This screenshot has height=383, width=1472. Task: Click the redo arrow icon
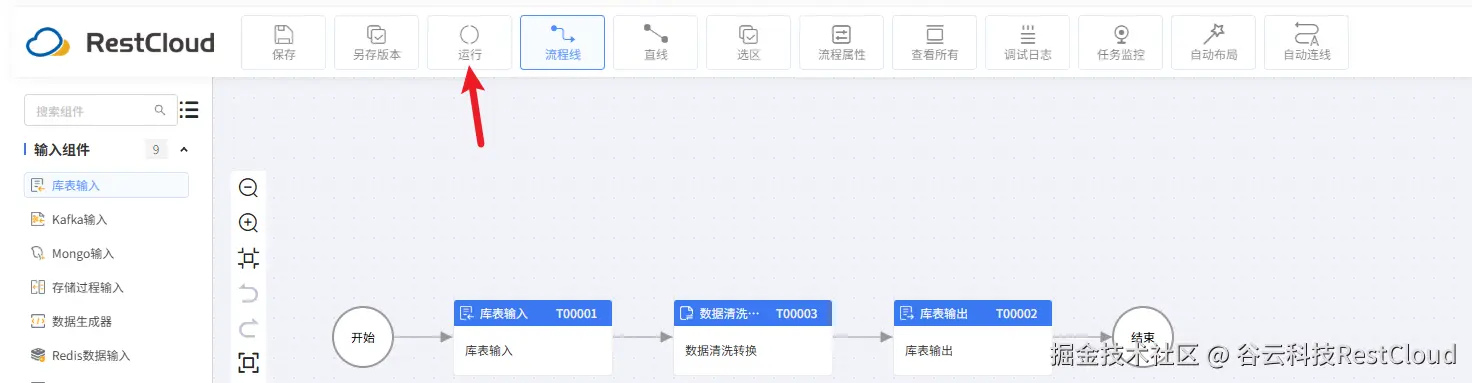tap(249, 328)
